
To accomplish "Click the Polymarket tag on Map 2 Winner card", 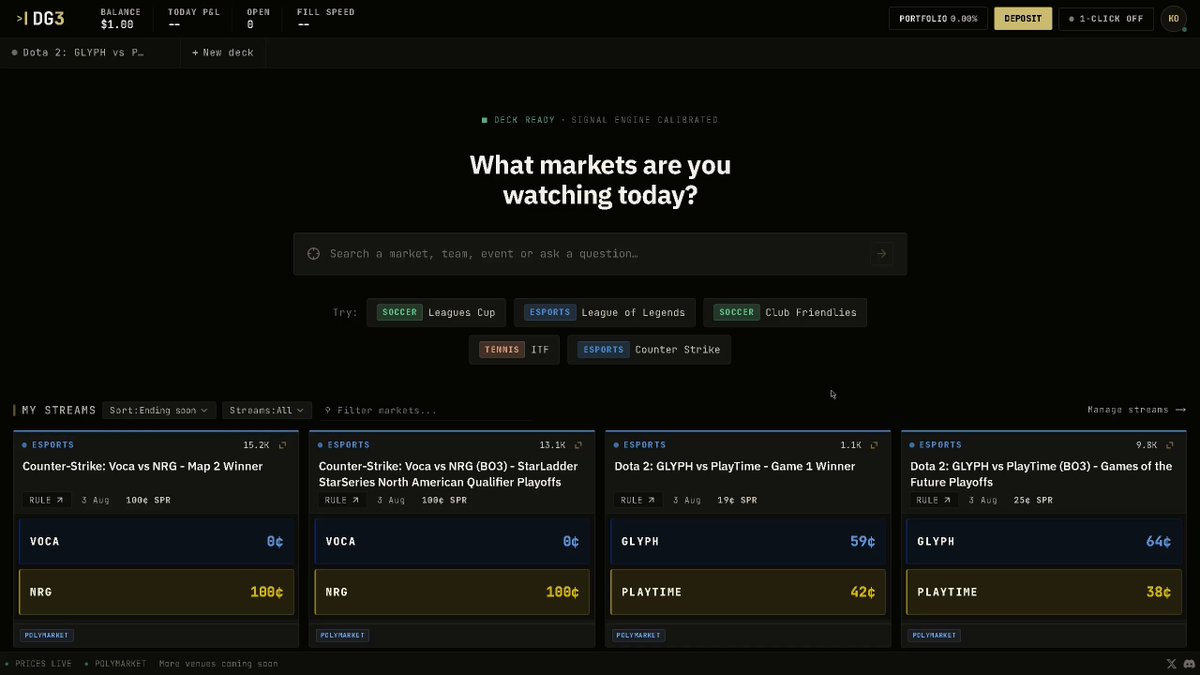I will point(47,635).
